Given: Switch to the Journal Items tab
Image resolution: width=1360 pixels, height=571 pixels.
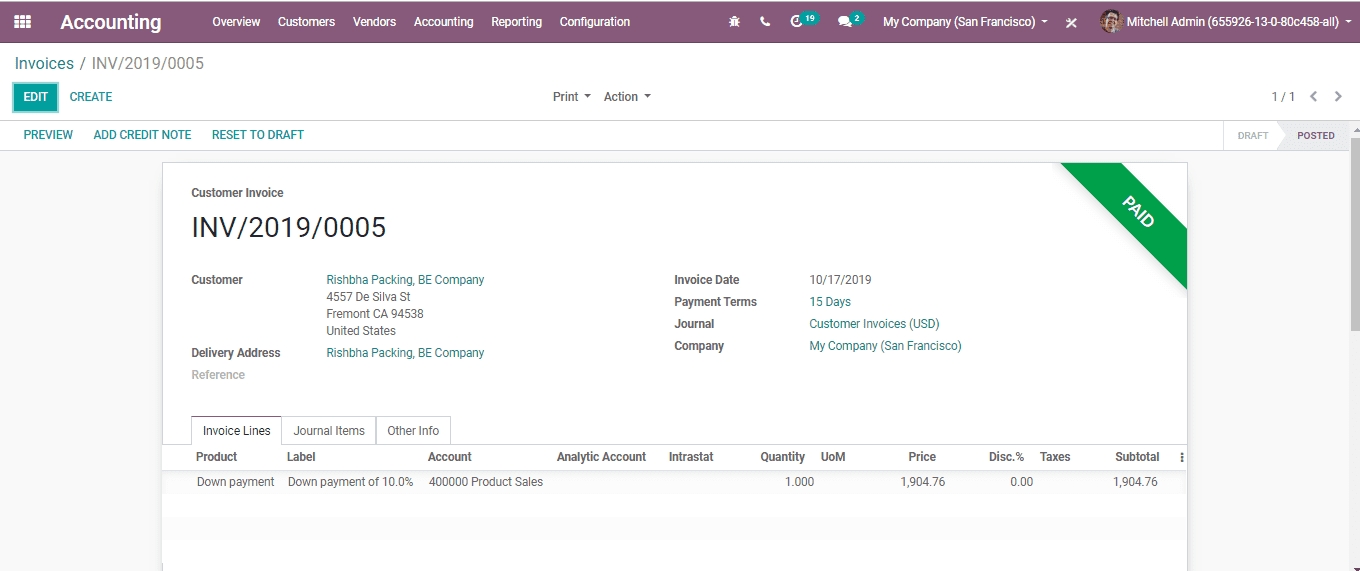Looking at the screenshot, I should tap(328, 431).
